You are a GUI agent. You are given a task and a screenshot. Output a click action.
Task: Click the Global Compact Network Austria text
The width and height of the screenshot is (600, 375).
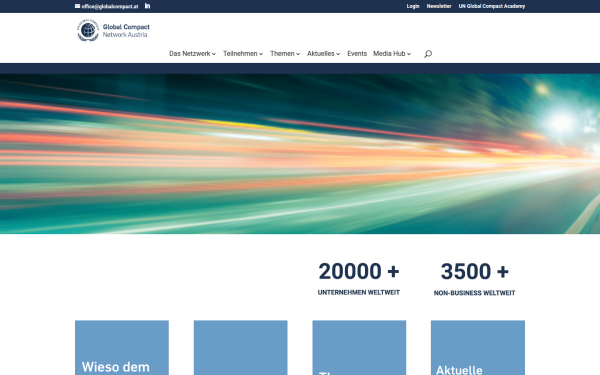(x=126, y=31)
